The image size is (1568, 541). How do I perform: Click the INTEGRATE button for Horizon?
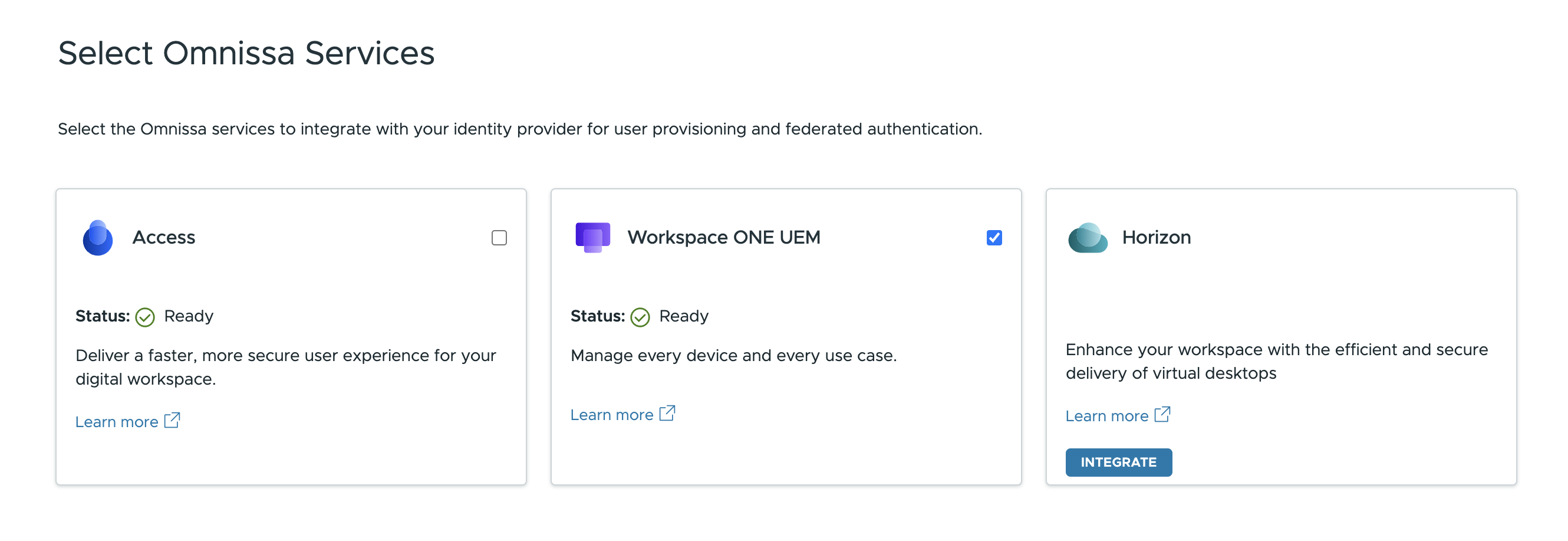(1118, 463)
